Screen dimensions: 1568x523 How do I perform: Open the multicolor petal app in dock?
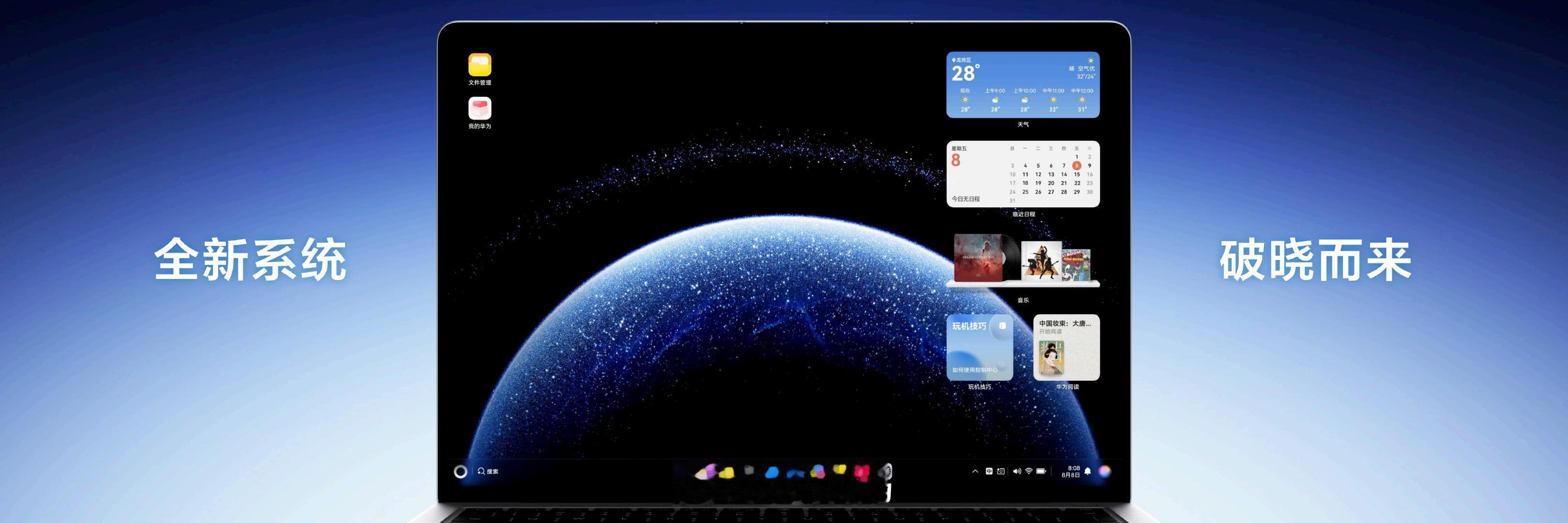coord(817,471)
